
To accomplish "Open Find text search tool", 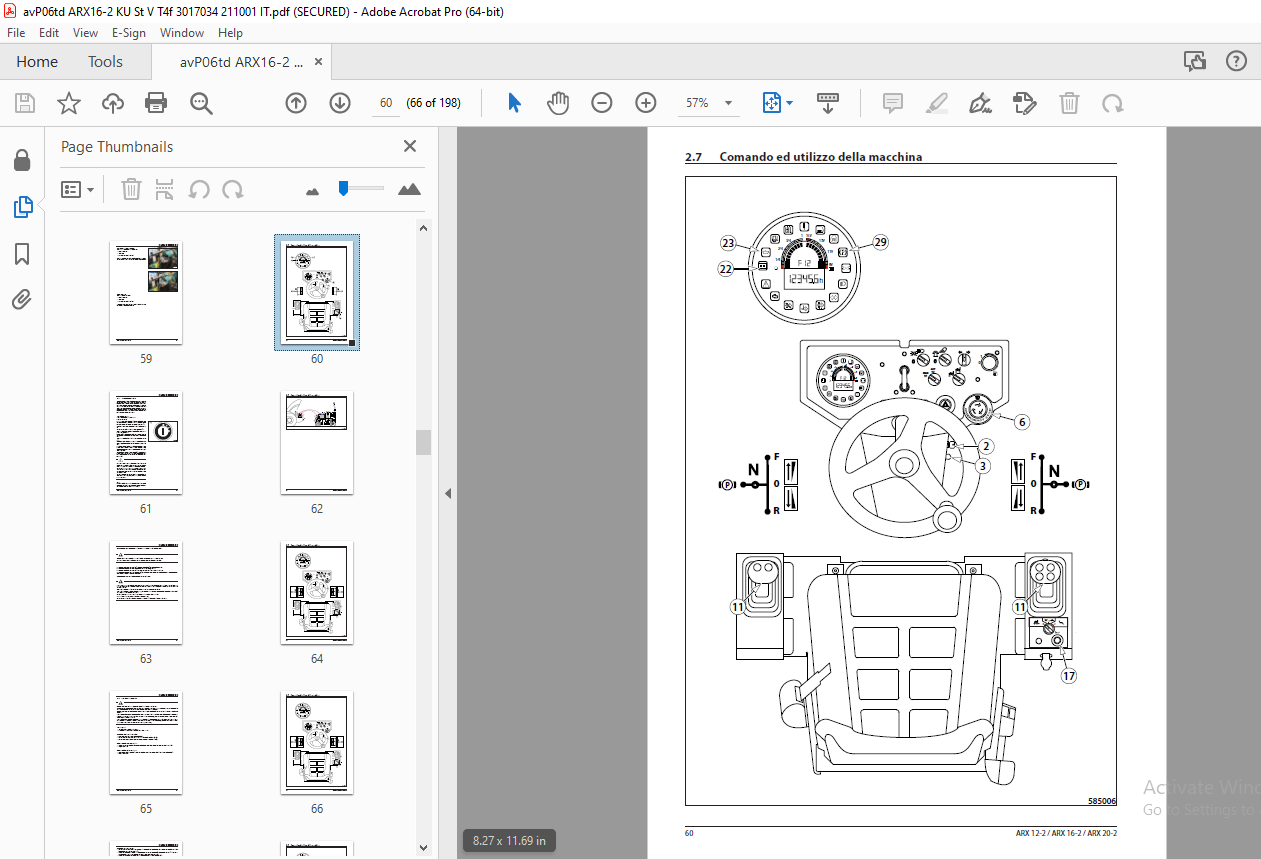I will [x=201, y=103].
